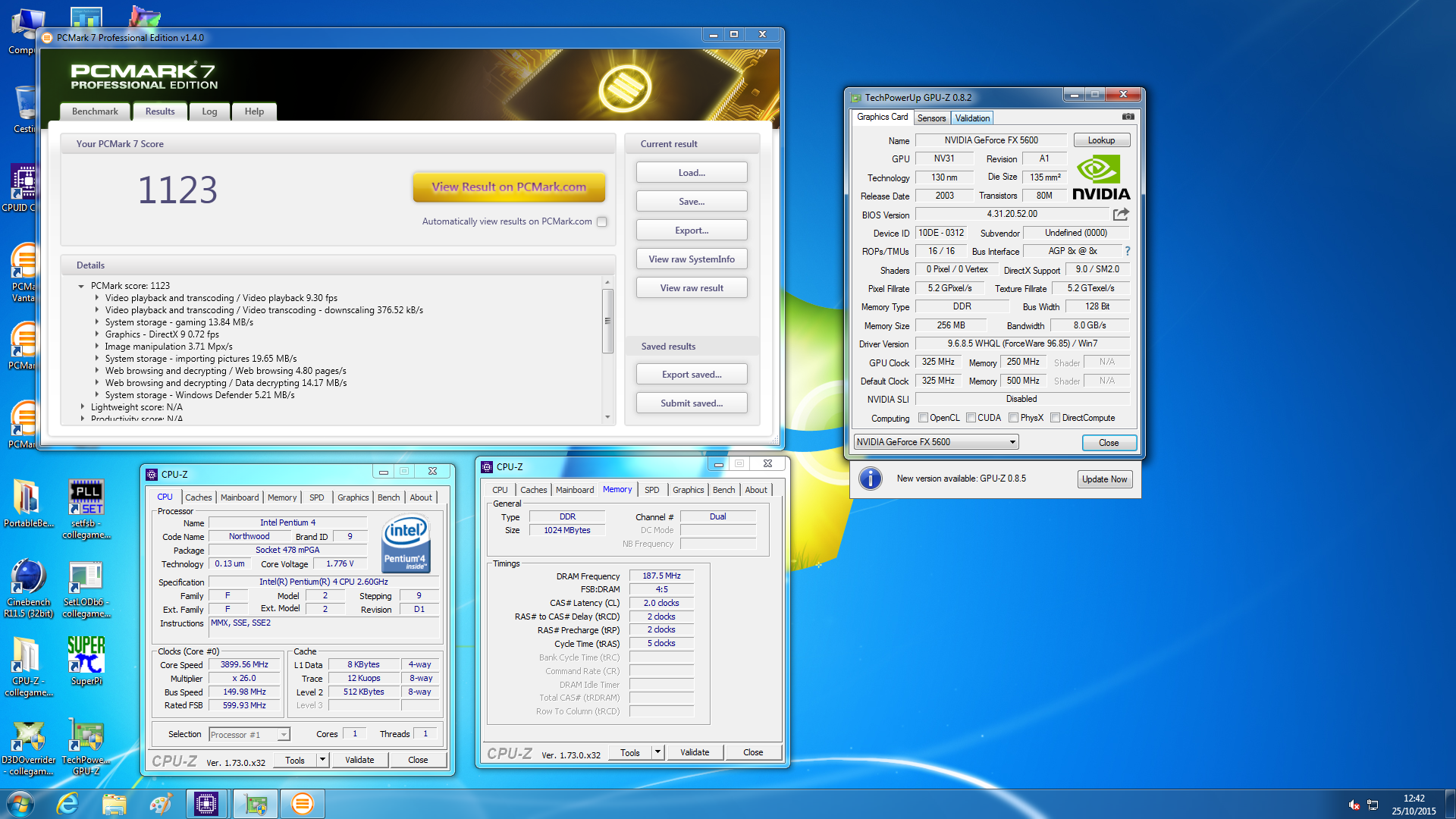Viewport: 1456px width, 819px height.
Task: Click View Result on PCMark.com button
Action: tap(509, 187)
